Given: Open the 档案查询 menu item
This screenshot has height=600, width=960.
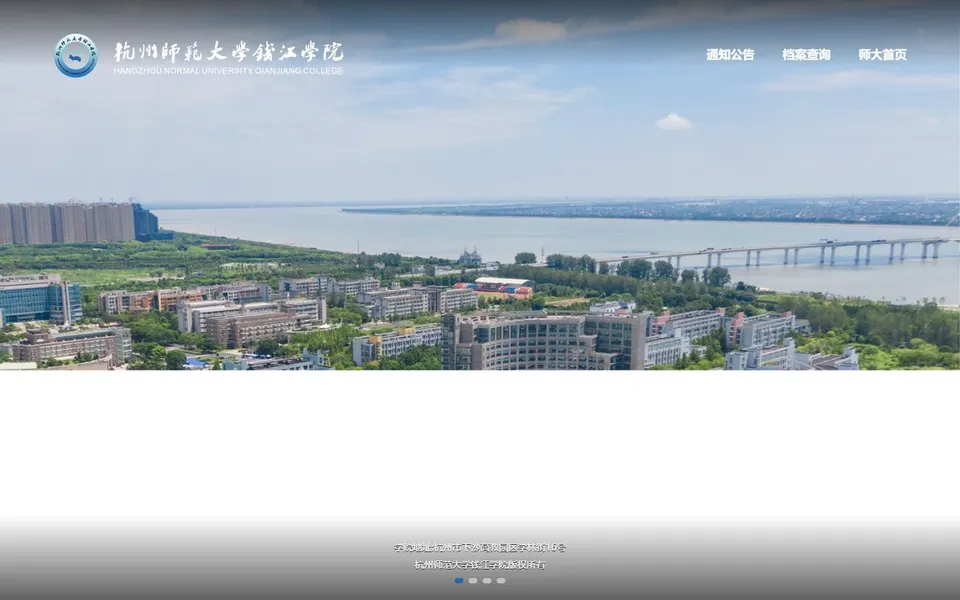Looking at the screenshot, I should click(806, 54).
